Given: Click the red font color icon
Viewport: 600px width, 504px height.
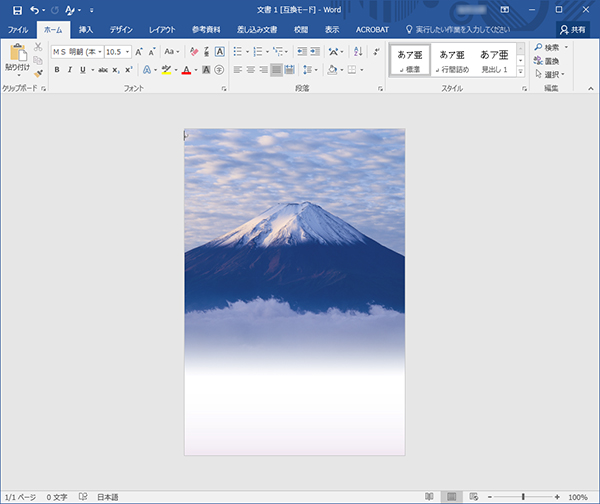Looking at the screenshot, I should pos(186,70).
